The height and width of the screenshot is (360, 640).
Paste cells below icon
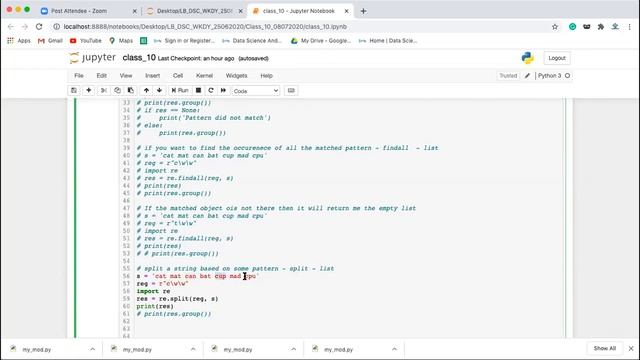pos(131,90)
